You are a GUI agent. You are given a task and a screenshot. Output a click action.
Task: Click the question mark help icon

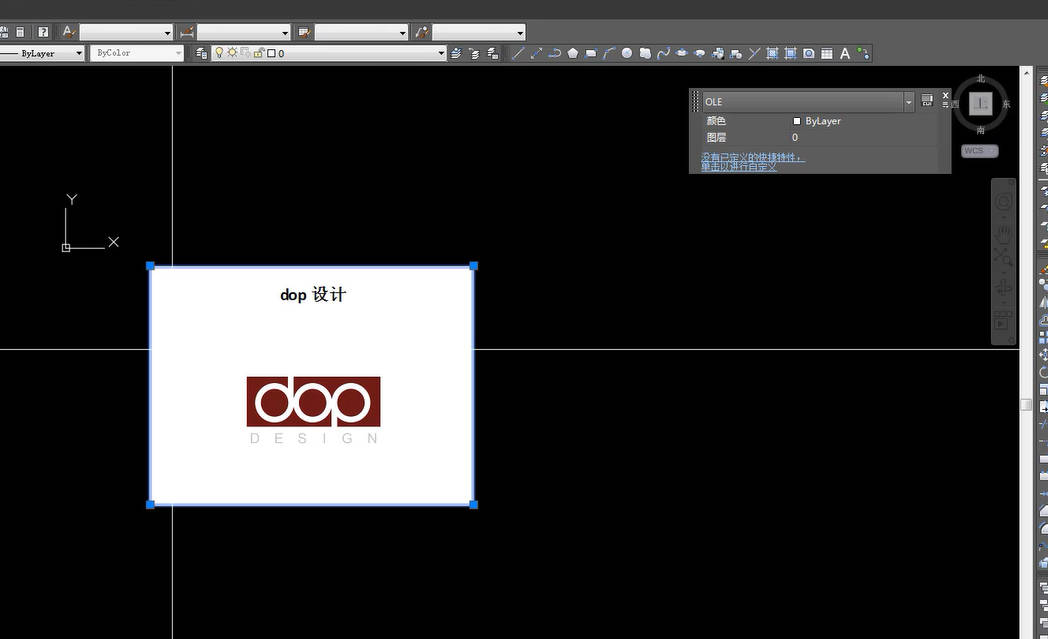(x=43, y=31)
